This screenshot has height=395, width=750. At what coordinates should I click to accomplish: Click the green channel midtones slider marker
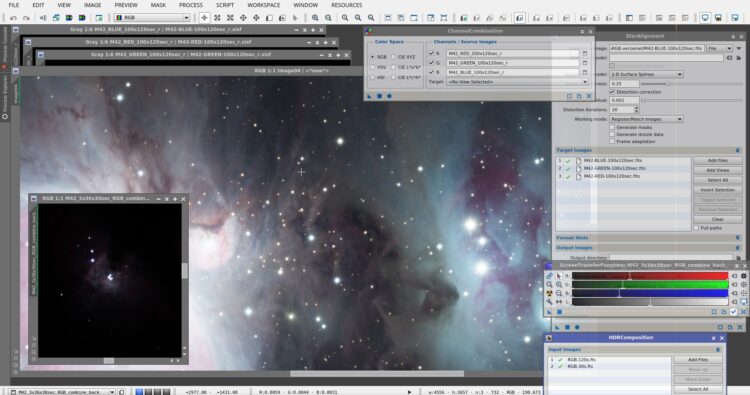point(622,285)
